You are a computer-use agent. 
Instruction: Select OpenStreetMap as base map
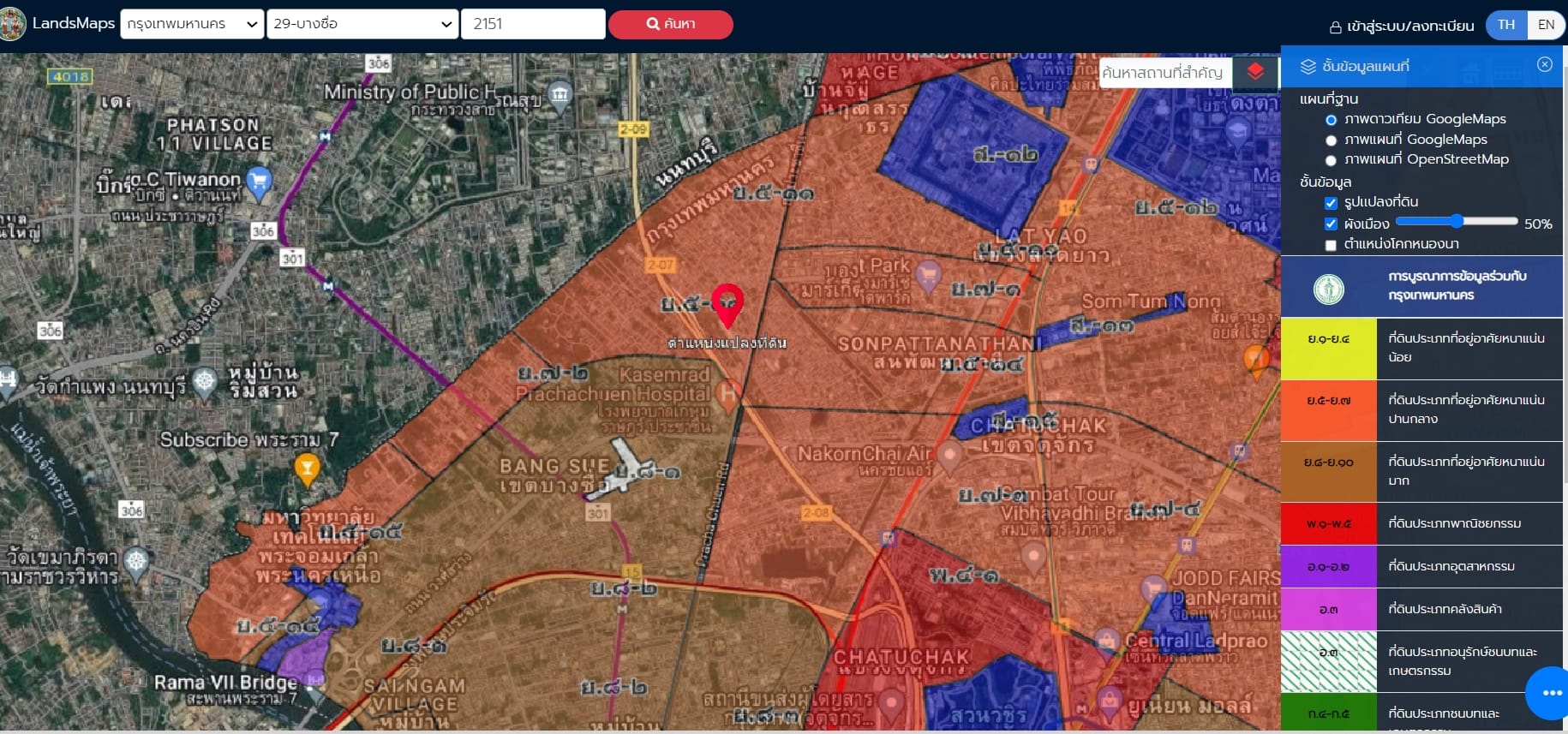(1331, 160)
